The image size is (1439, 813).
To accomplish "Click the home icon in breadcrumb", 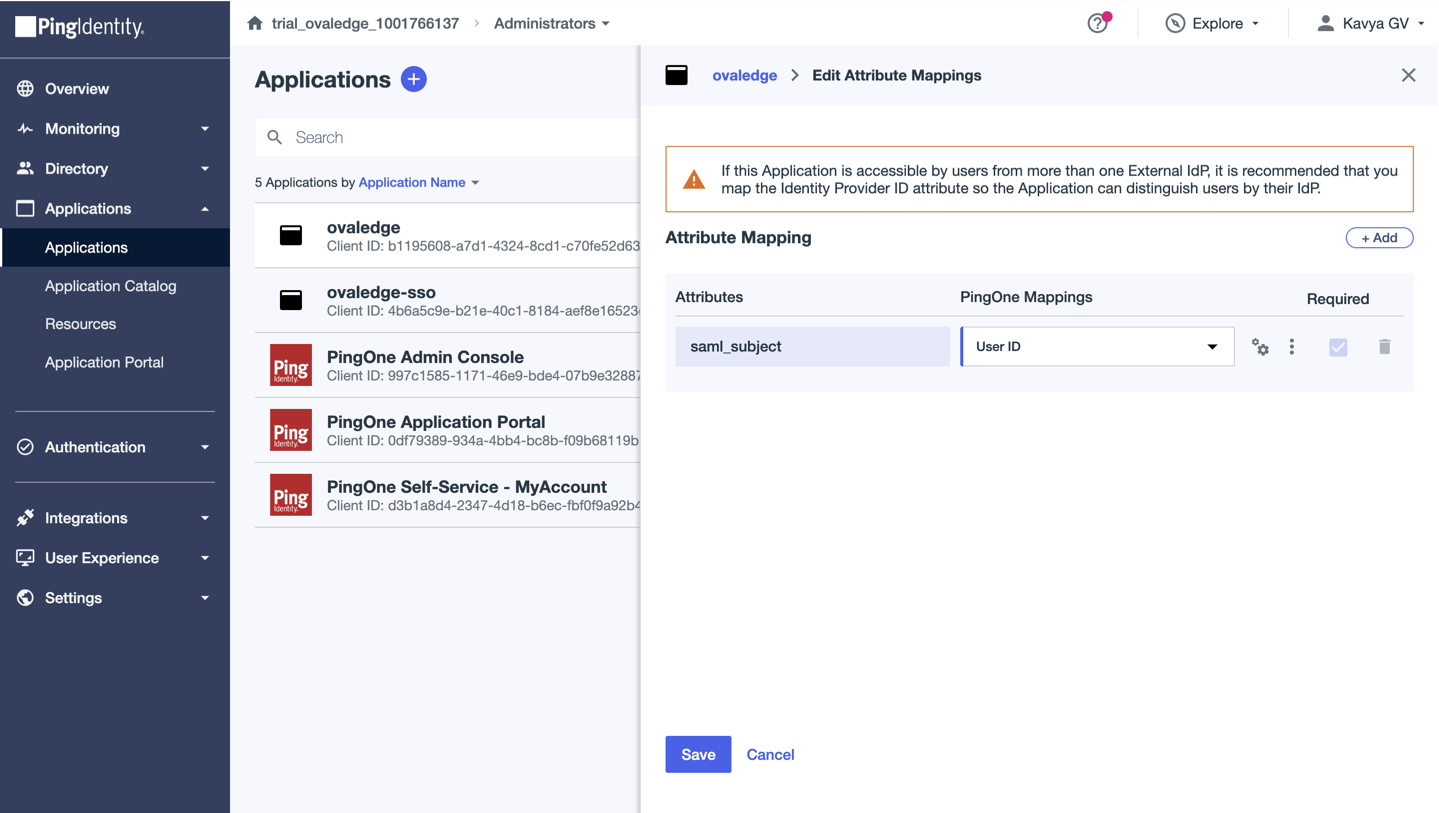I will 255,23.
